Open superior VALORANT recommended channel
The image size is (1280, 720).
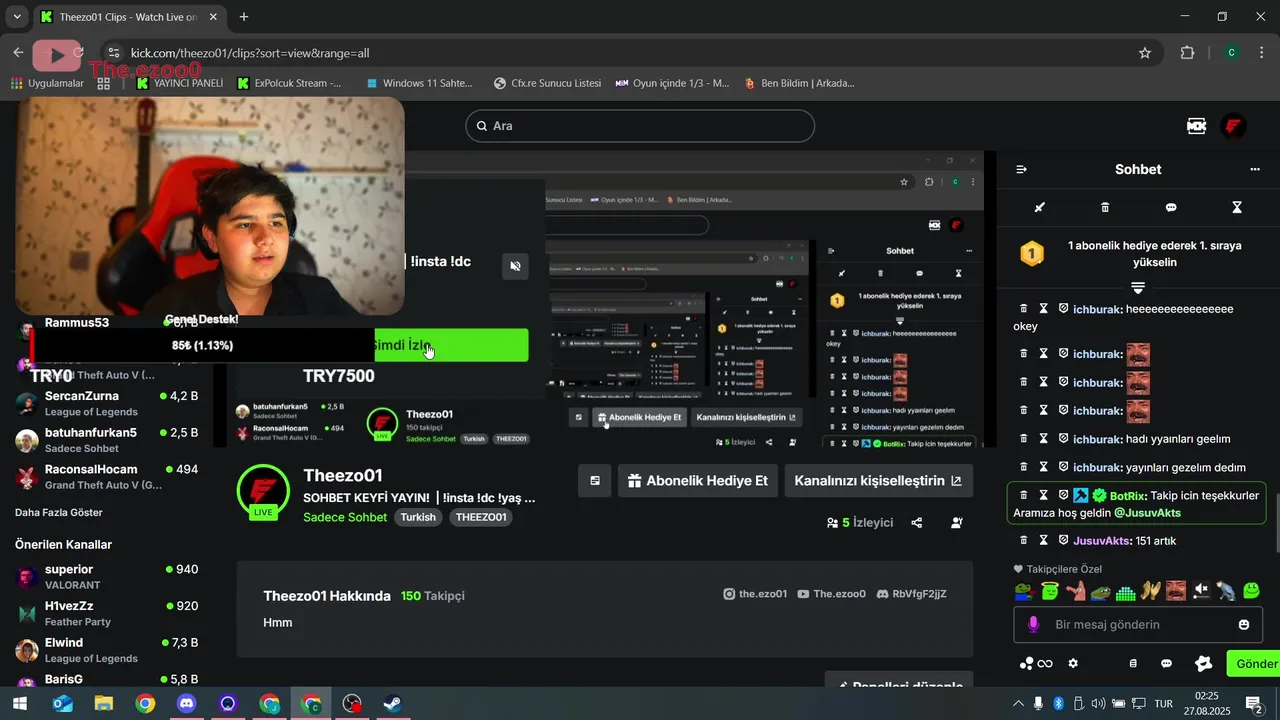pyautogui.click(x=107, y=576)
